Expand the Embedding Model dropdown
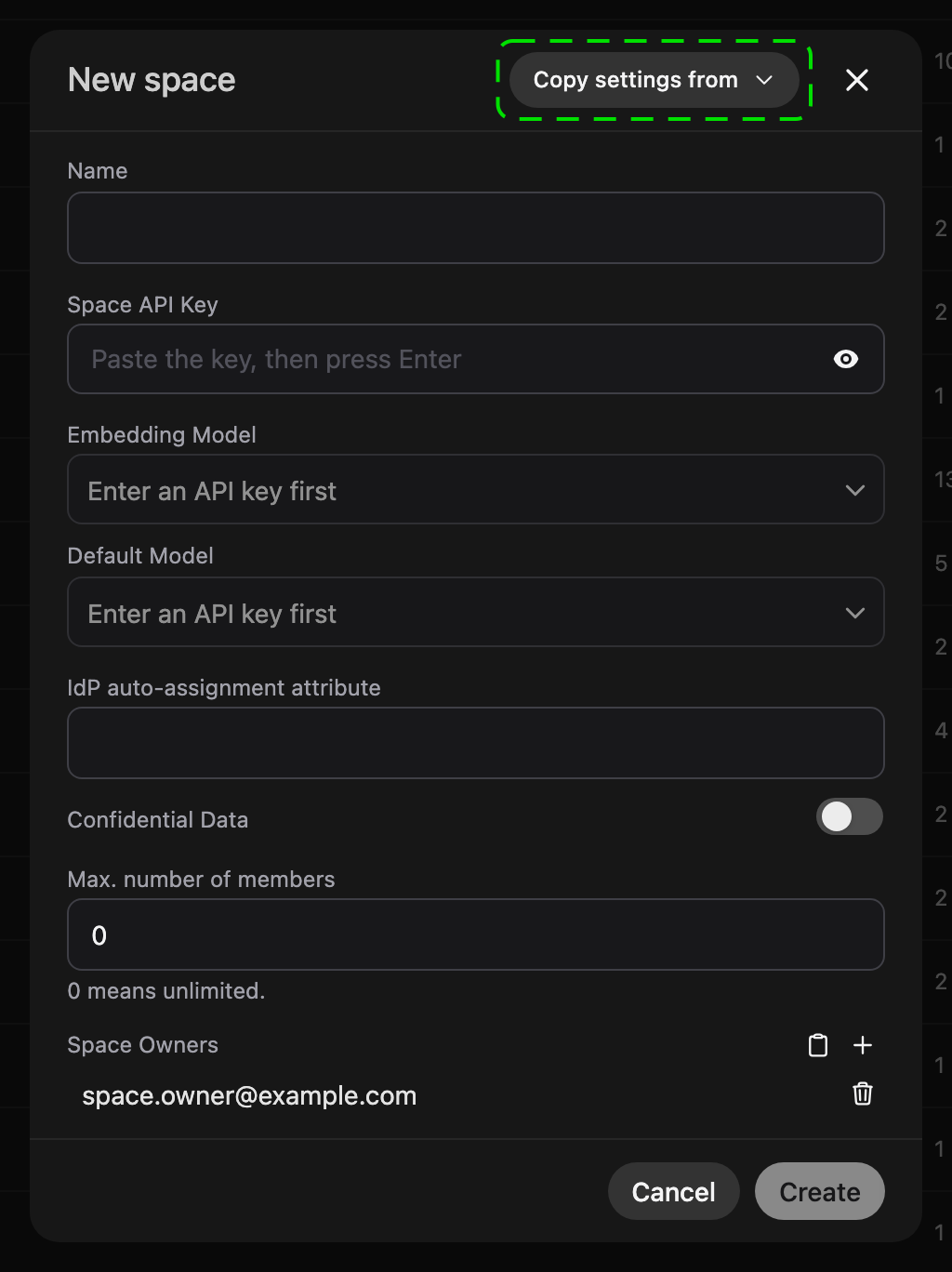 click(x=476, y=489)
